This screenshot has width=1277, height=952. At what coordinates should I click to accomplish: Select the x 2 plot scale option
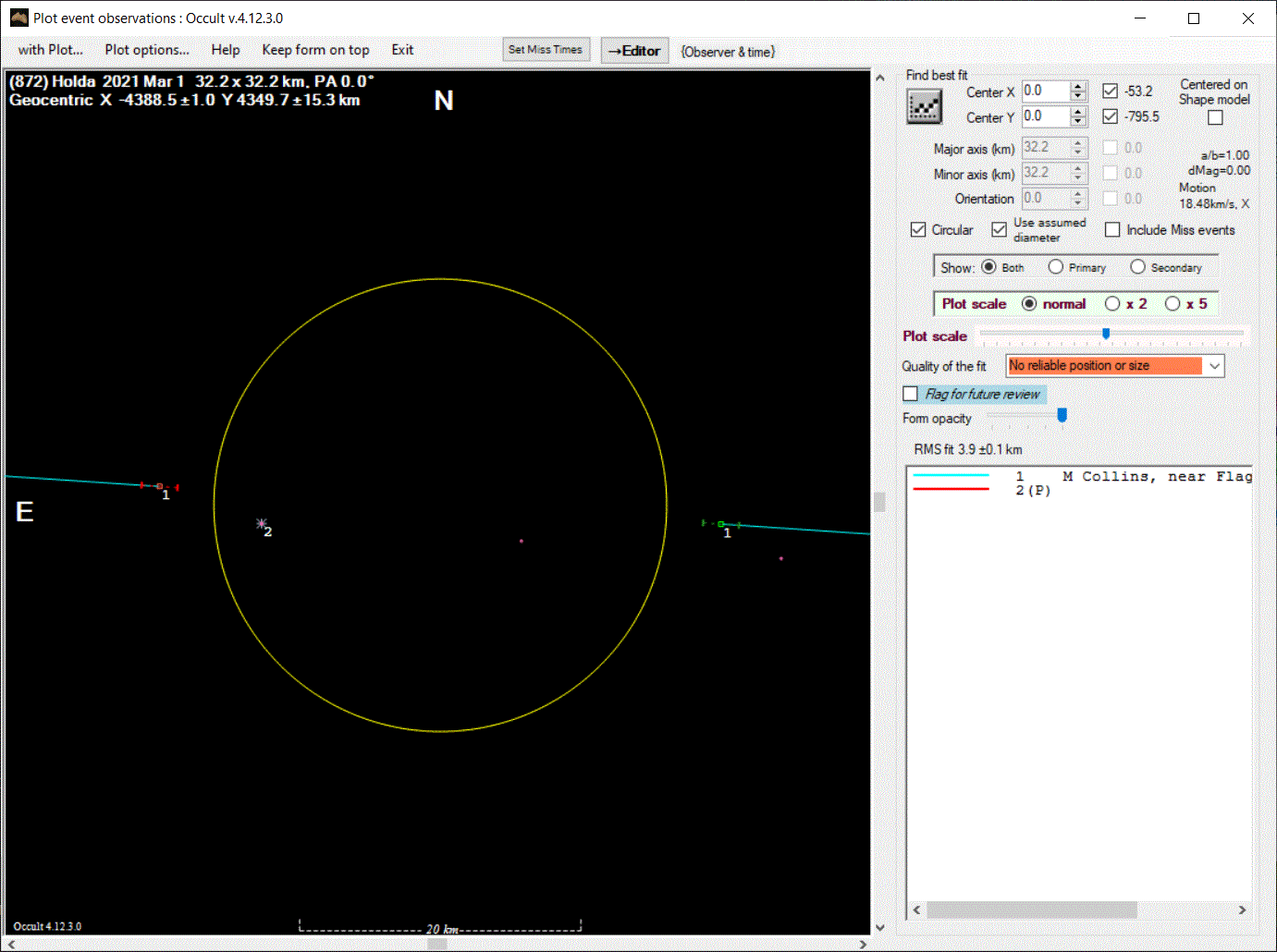[1112, 303]
